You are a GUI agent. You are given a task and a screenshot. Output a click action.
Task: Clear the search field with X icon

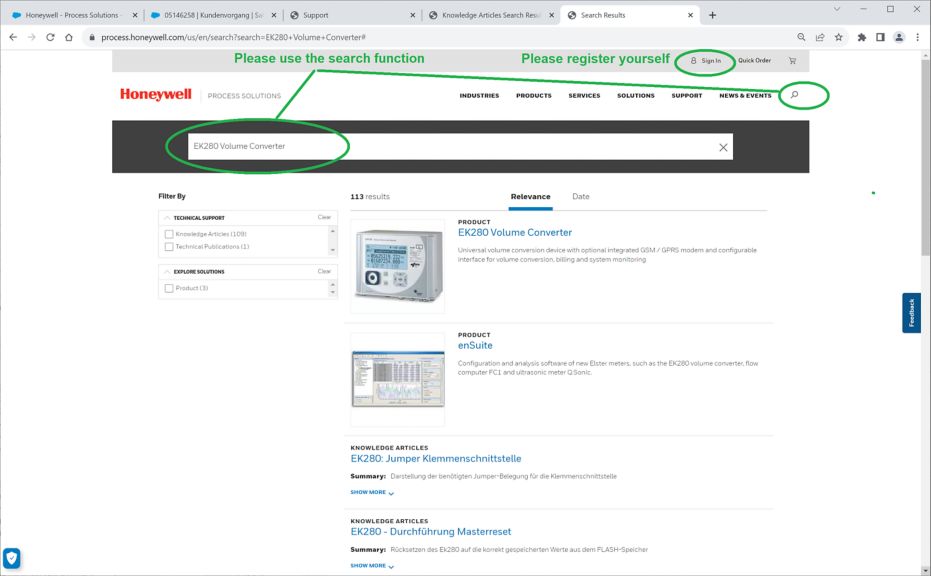pos(723,147)
